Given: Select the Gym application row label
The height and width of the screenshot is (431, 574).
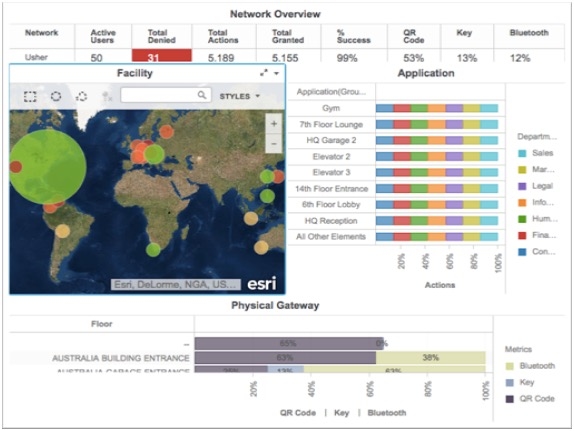Looking at the screenshot, I should tap(331, 108).
